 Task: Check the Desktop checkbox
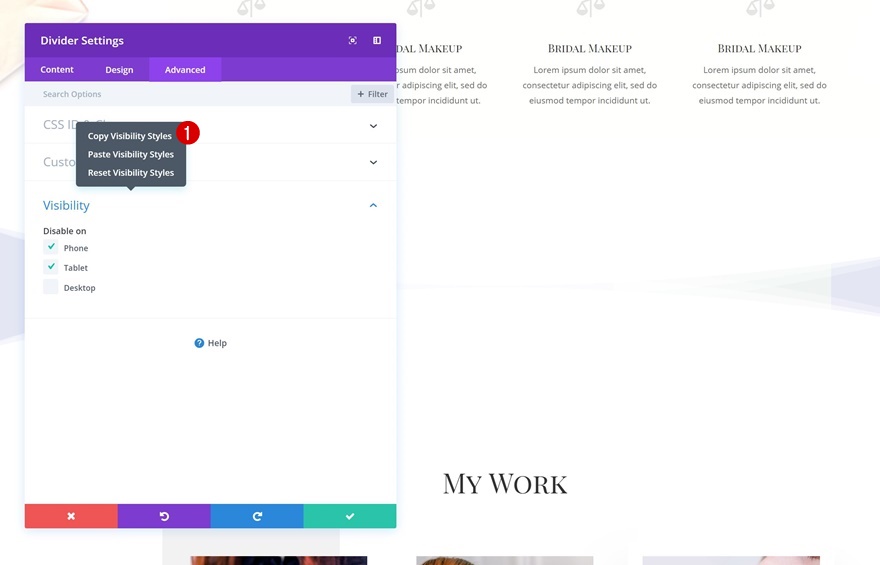point(51,287)
